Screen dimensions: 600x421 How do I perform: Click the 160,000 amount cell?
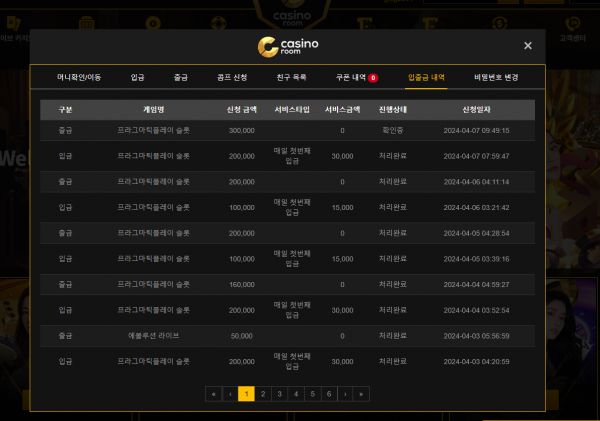[241, 284]
